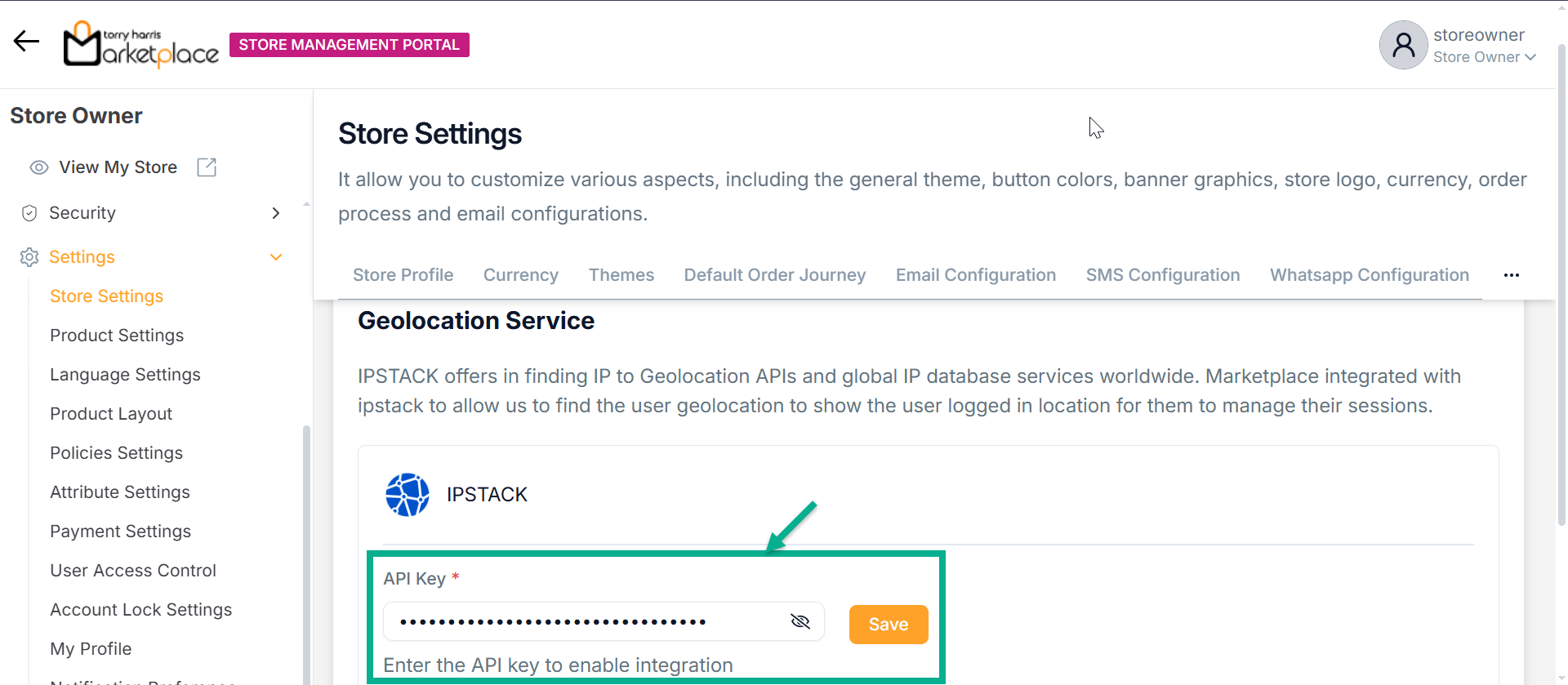The image size is (1568, 685).
Task: Open View My Store external link icon
Action: 207,167
